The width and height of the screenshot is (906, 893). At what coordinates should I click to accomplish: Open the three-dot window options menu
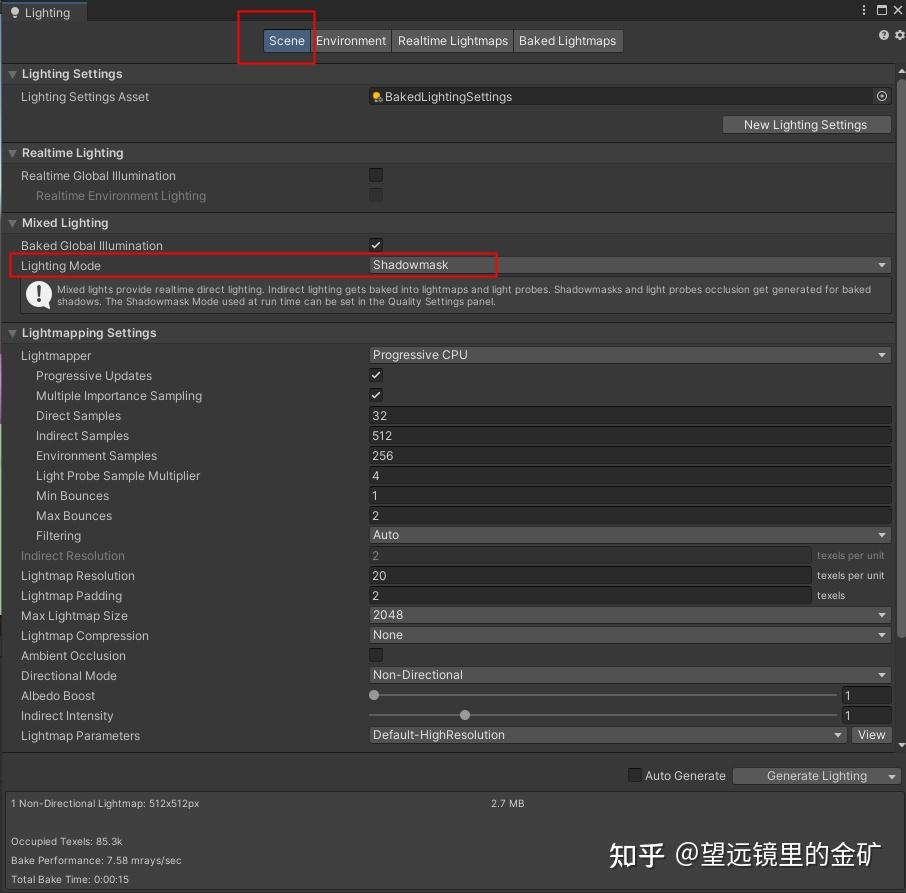pos(864,10)
